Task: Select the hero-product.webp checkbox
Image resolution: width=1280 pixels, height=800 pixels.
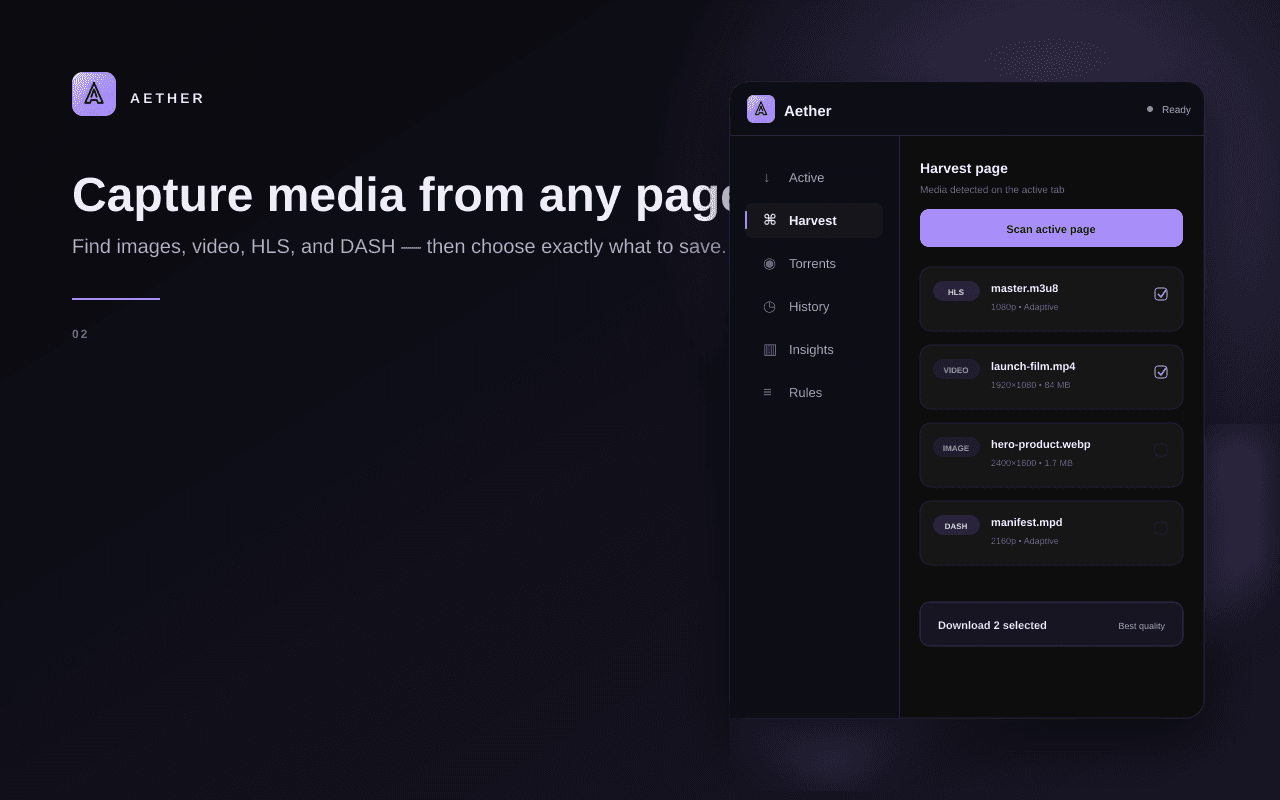Action: click(x=1161, y=450)
